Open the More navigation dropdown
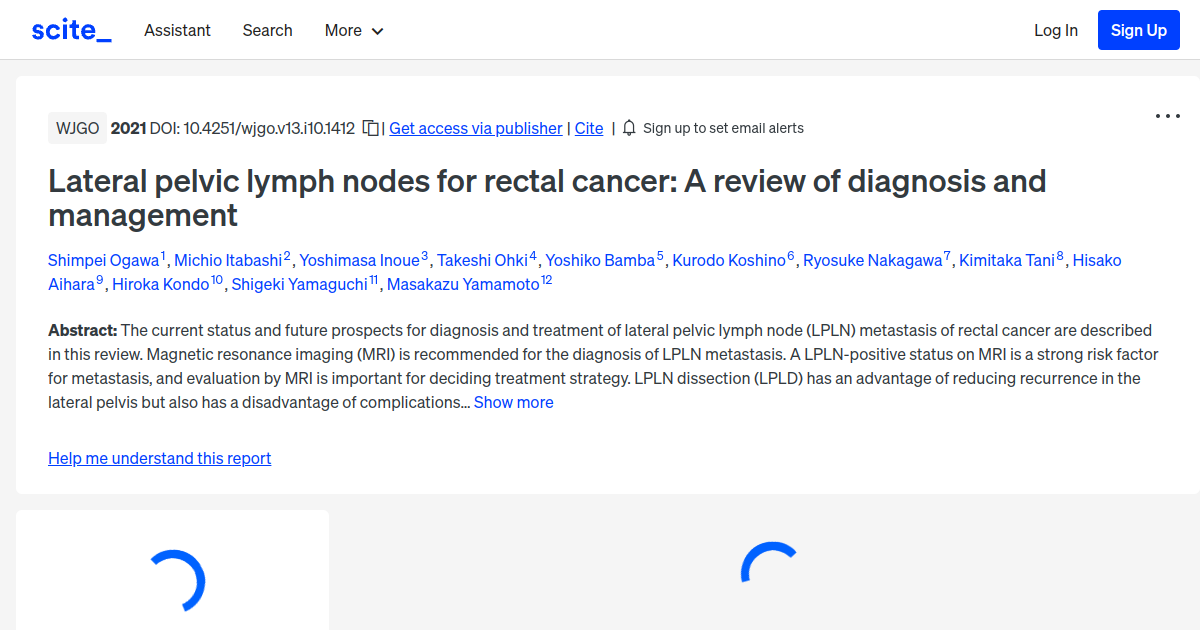The height and width of the screenshot is (630, 1200). point(353,30)
